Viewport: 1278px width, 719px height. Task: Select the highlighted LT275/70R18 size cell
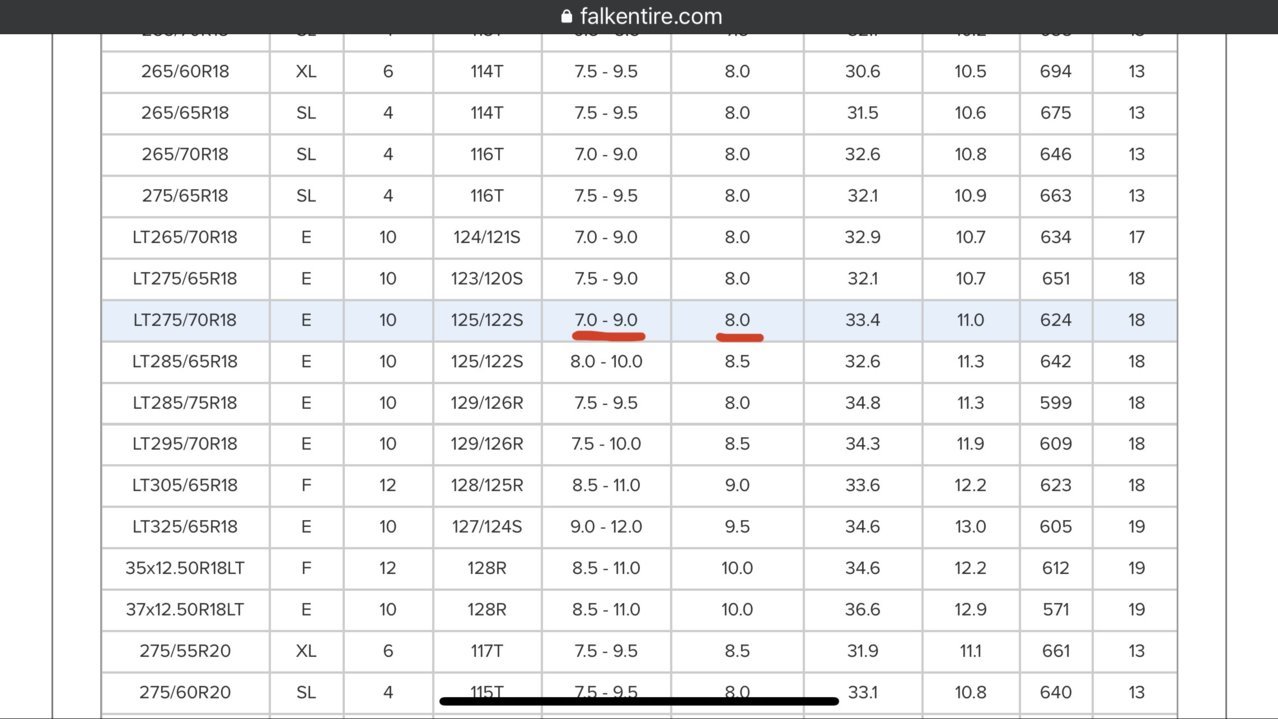coord(185,320)
